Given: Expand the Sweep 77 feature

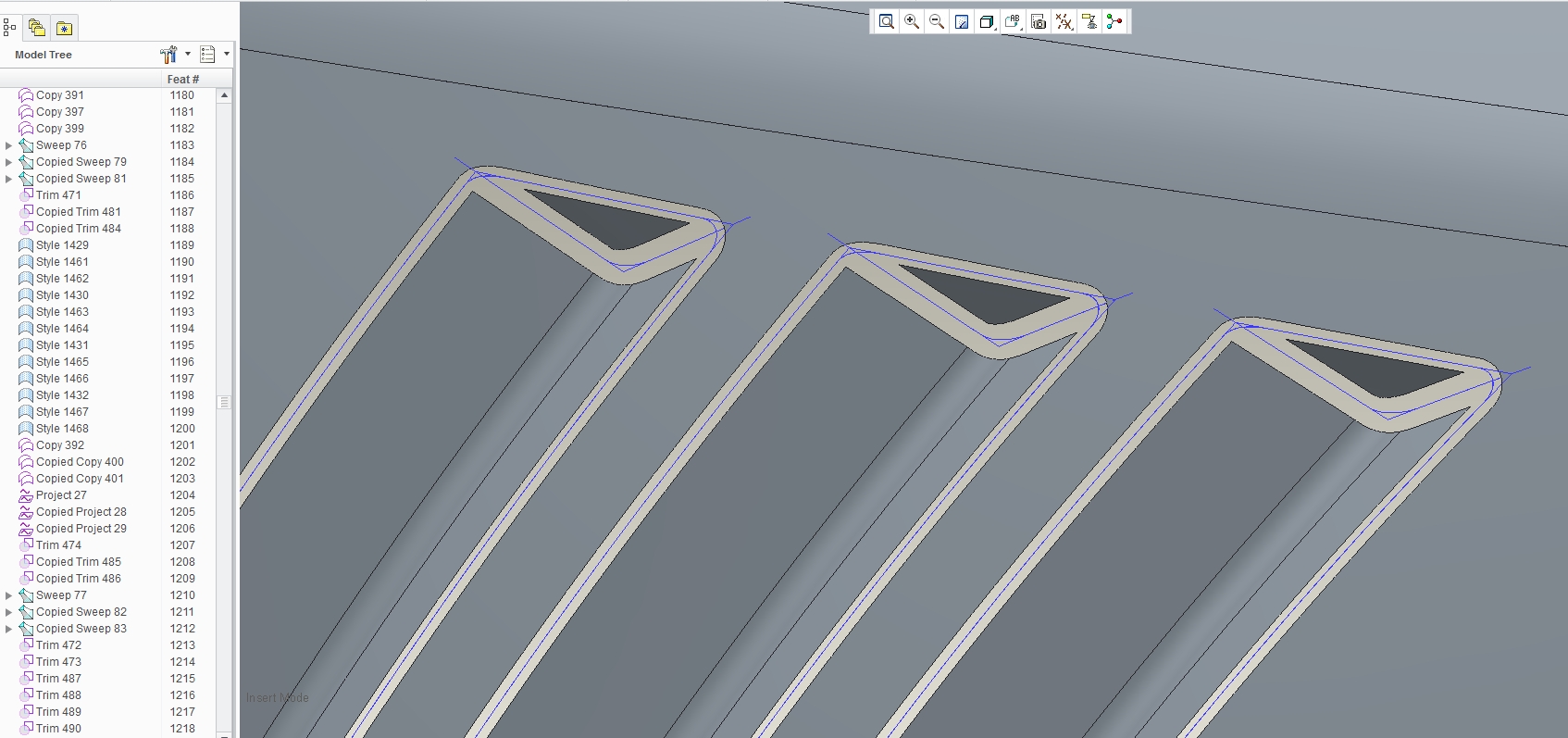Looking at the screenshot, I should tap(9, 595).
